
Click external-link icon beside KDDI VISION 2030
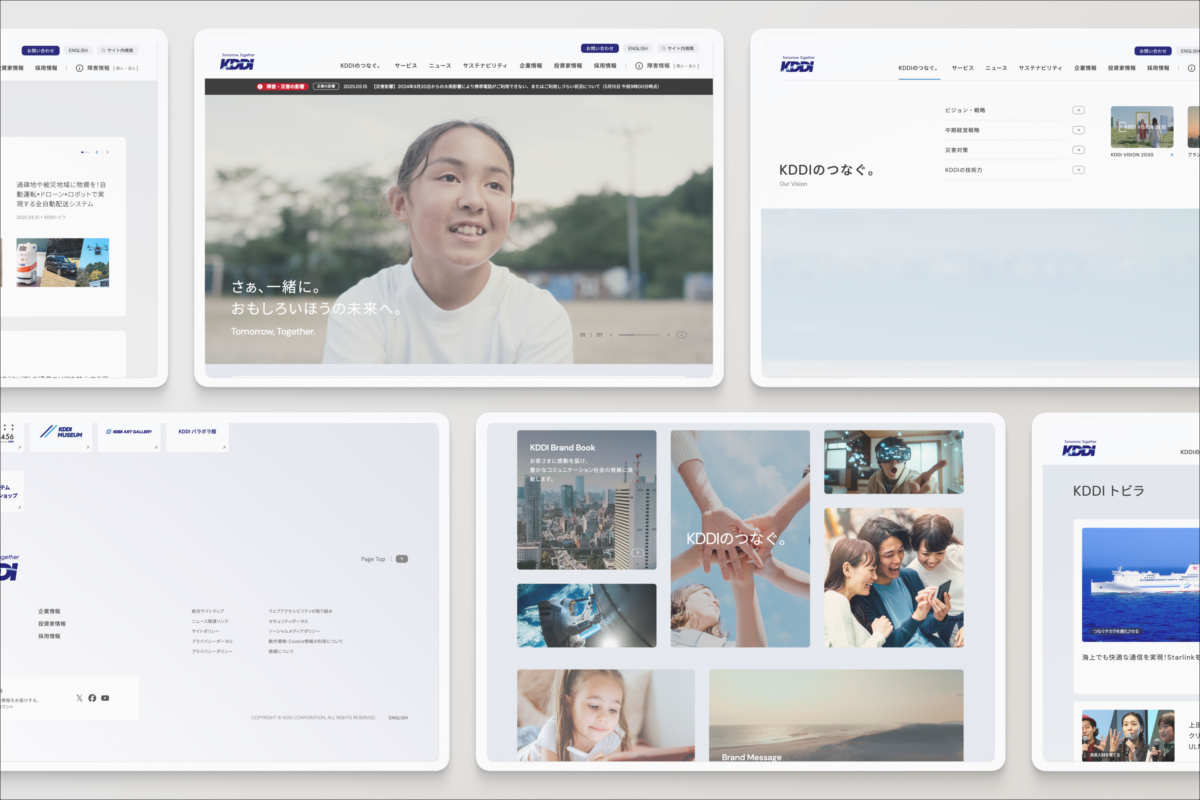click(1171, 156)
